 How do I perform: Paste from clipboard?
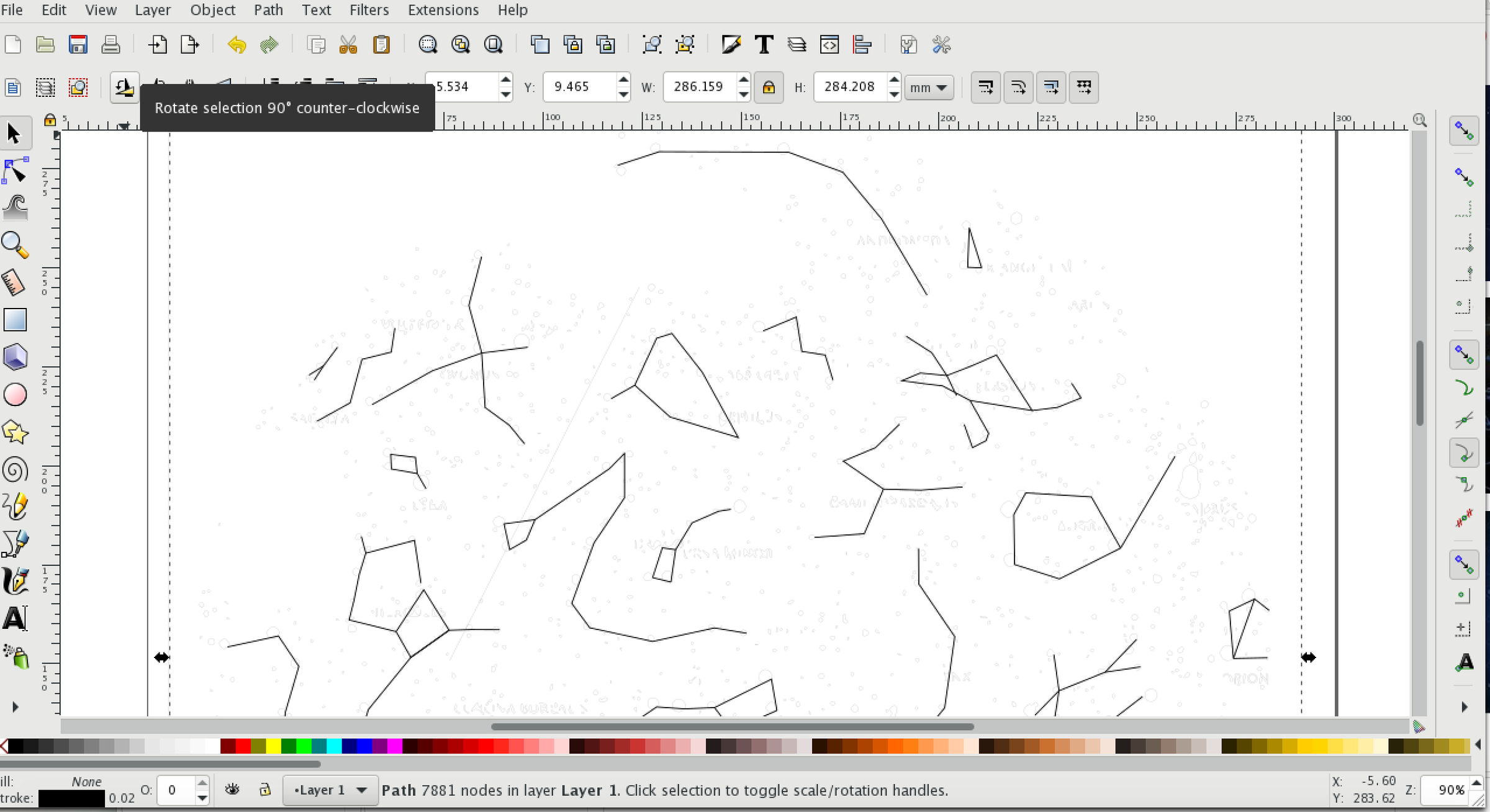tap(381, 45)
